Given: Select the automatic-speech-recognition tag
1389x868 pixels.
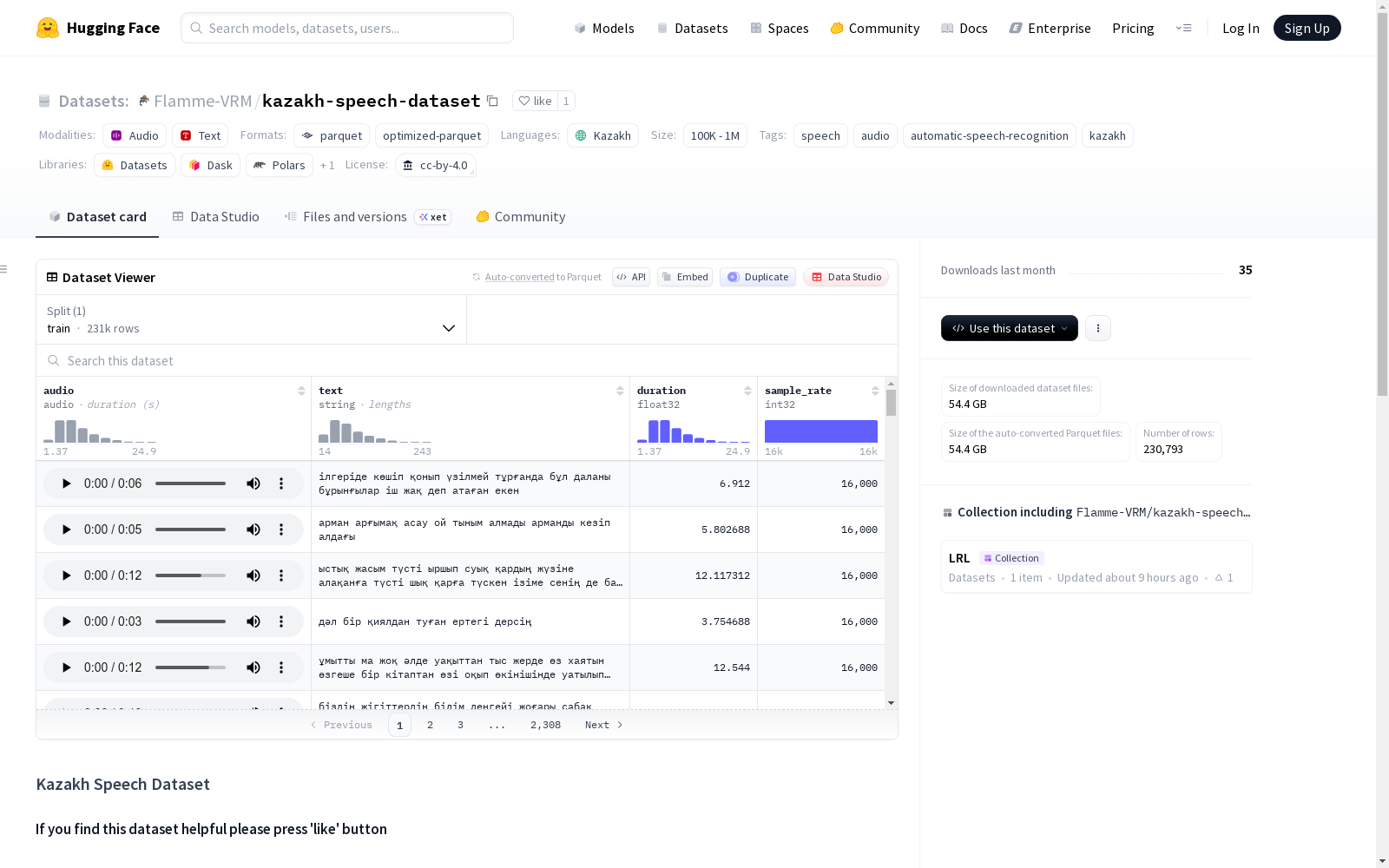Looking at the screenshot, I should [990, 135].
